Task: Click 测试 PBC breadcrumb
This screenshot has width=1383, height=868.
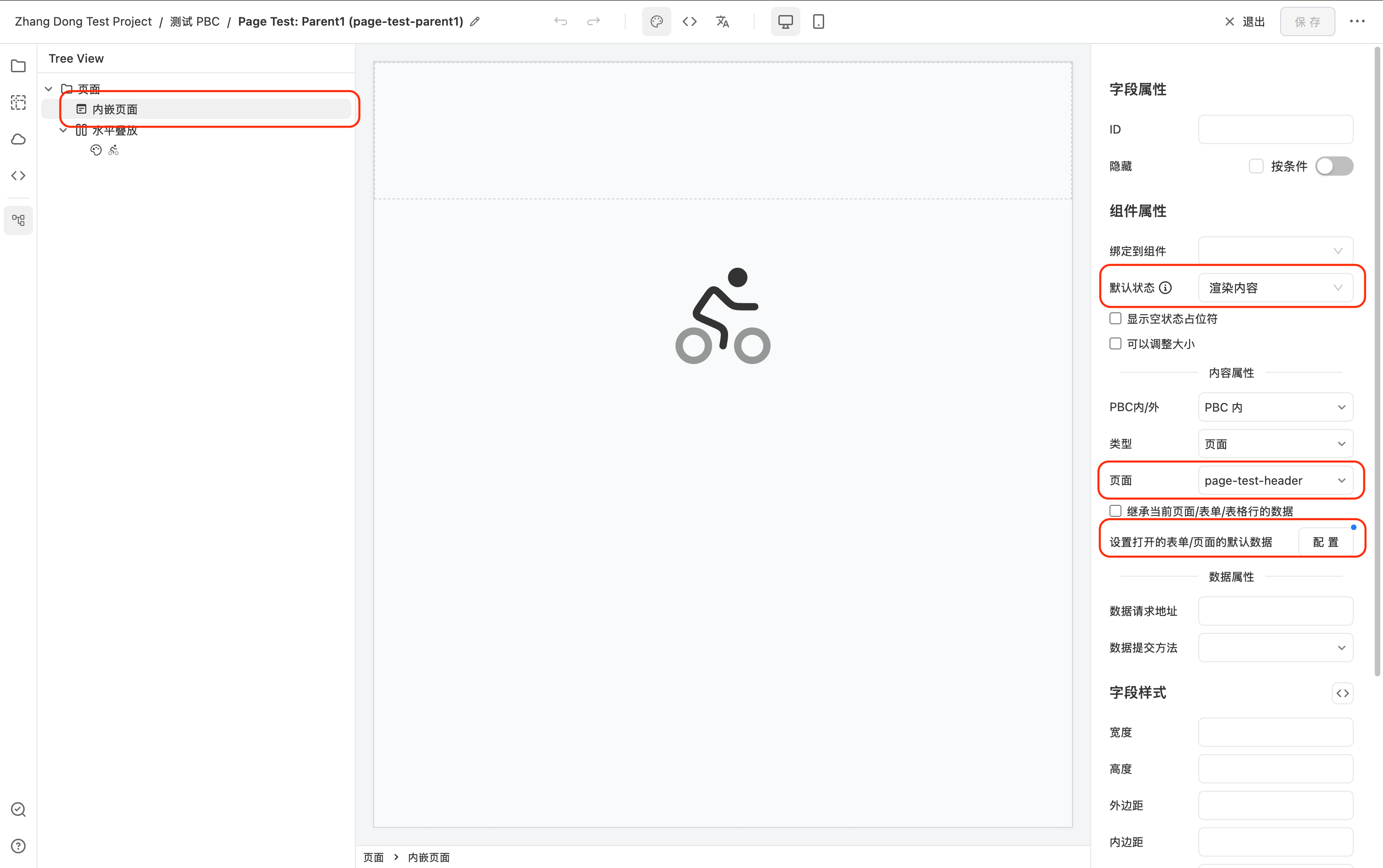Action: pyautogui.click(x=195, y=22)
